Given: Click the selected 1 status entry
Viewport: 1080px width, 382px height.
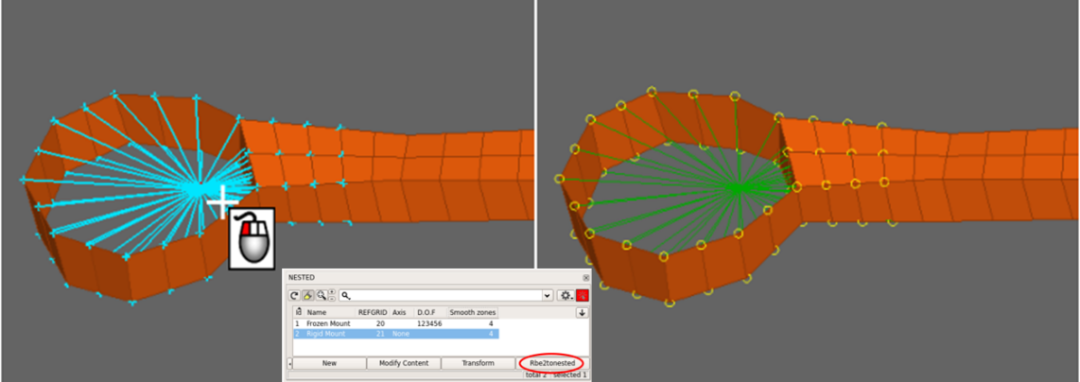Looking at the screenshot, I should 570,374.
